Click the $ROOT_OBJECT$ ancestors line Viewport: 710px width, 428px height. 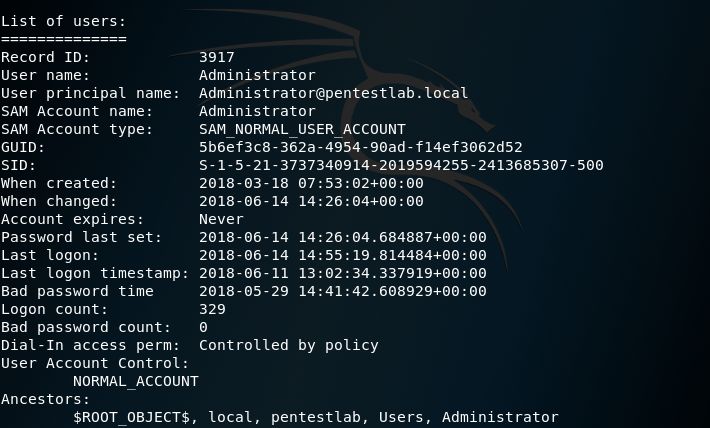tap(316, 418)
